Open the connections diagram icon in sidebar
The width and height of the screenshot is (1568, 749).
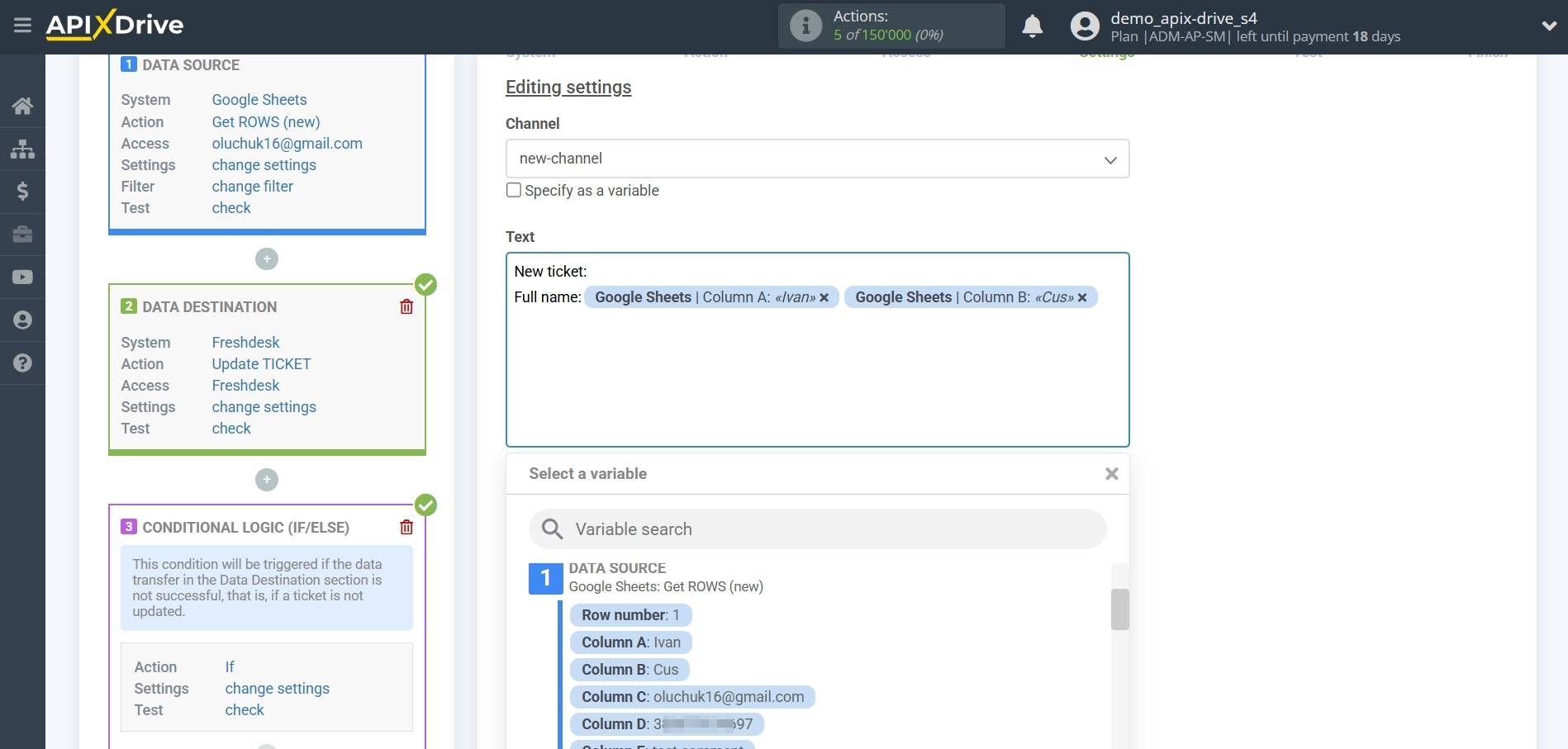click(22, 149)
